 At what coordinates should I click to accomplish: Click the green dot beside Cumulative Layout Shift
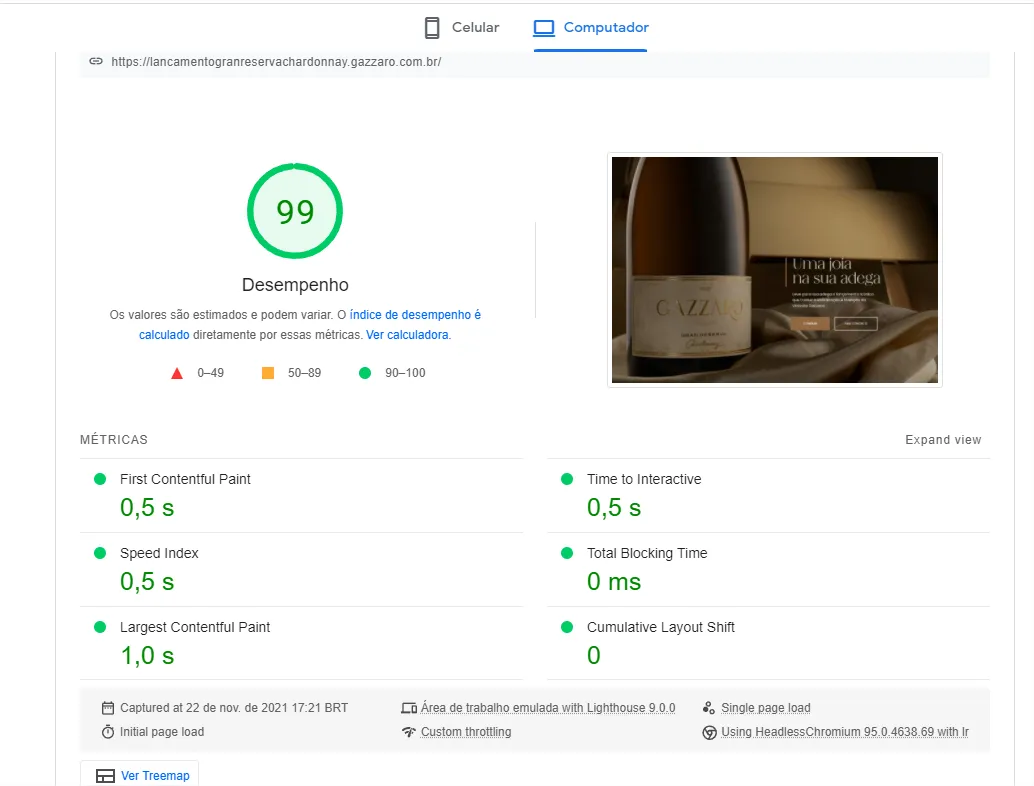point(567,627)
